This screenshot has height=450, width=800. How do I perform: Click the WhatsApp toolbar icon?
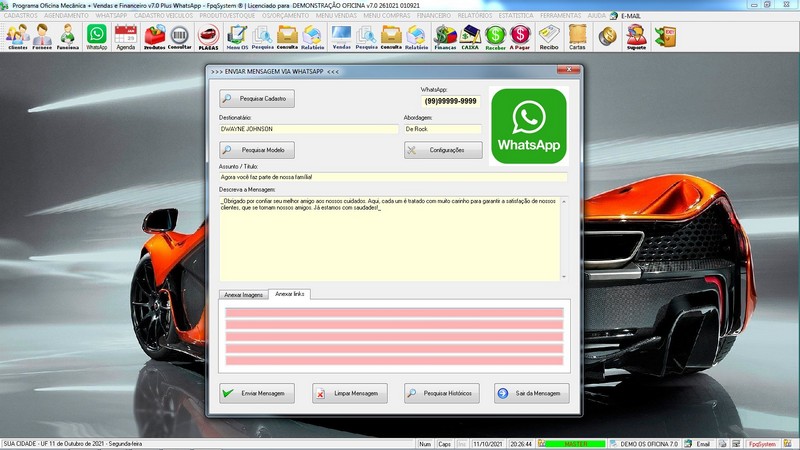point(96,37)
